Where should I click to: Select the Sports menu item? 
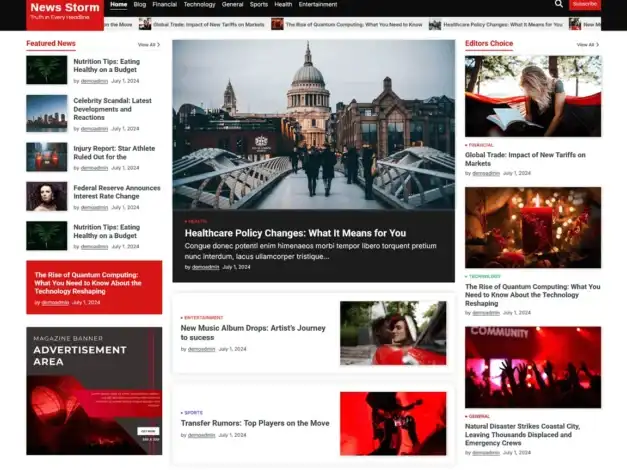pos(259,4)
